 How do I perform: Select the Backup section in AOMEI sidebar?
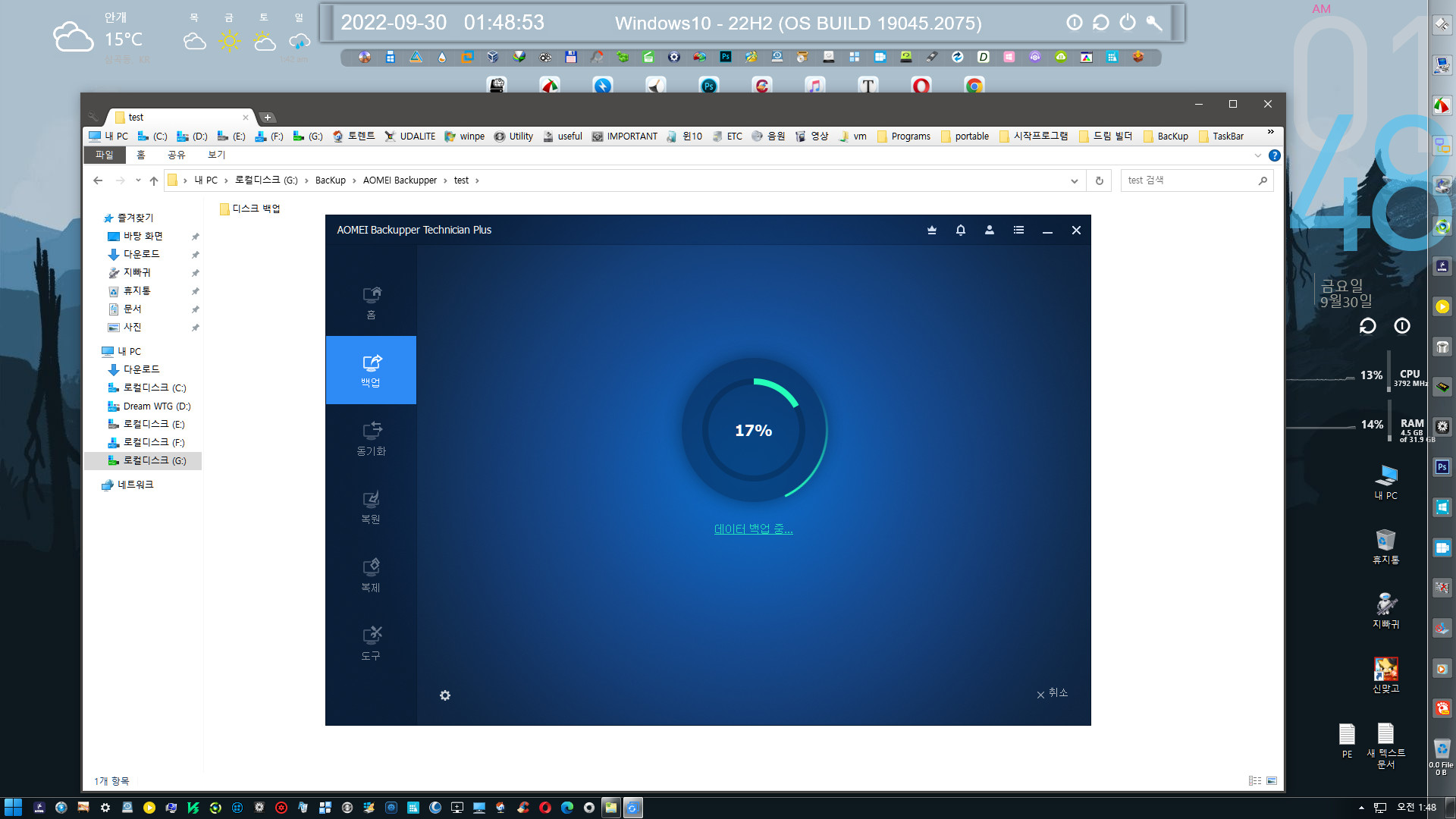pos(371,370)
